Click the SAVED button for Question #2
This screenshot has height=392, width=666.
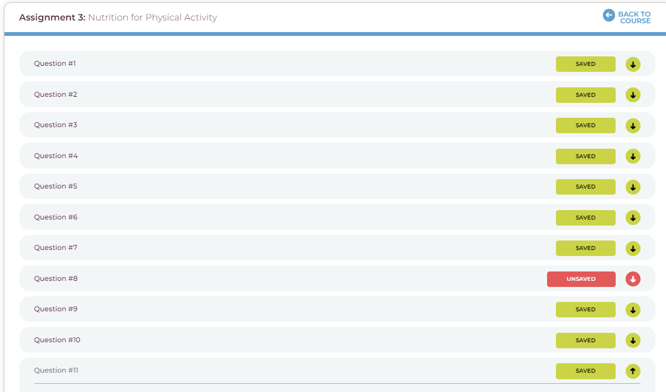pos(585,95)
